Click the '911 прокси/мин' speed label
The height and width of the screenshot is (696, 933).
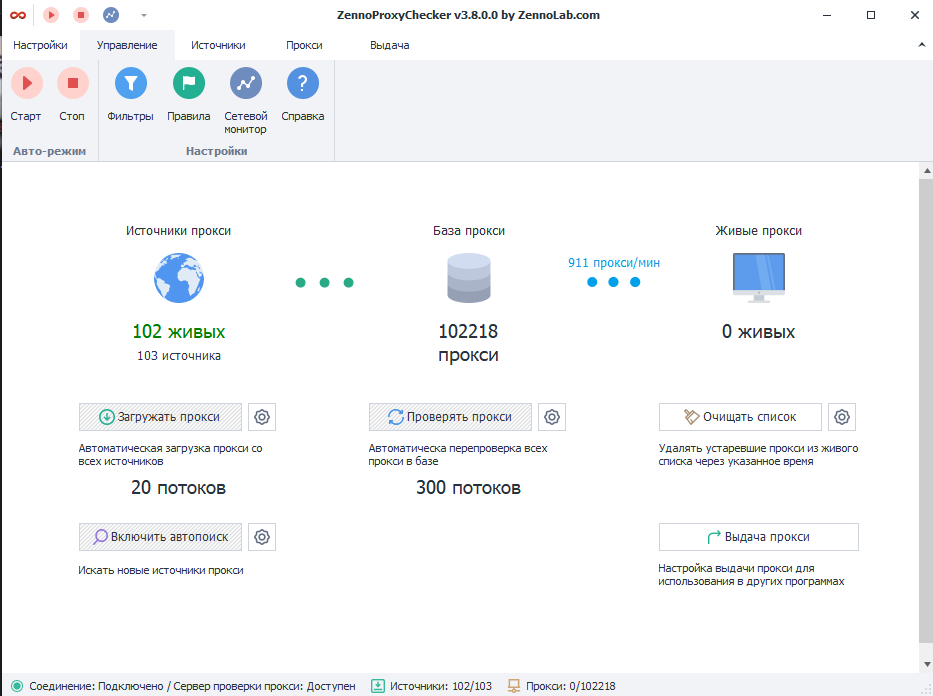coord(613,262)
